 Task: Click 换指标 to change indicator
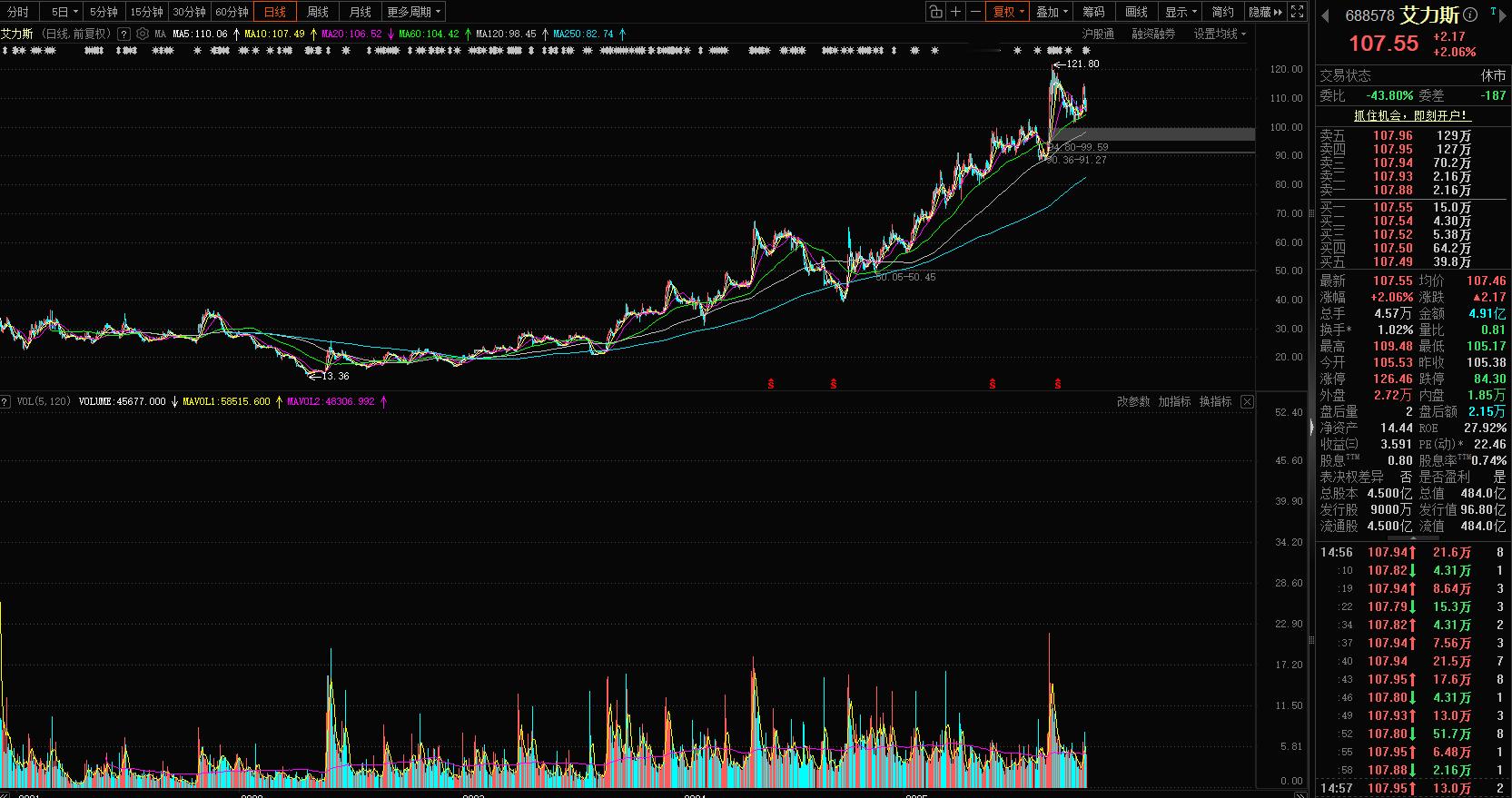(1215, 401)
